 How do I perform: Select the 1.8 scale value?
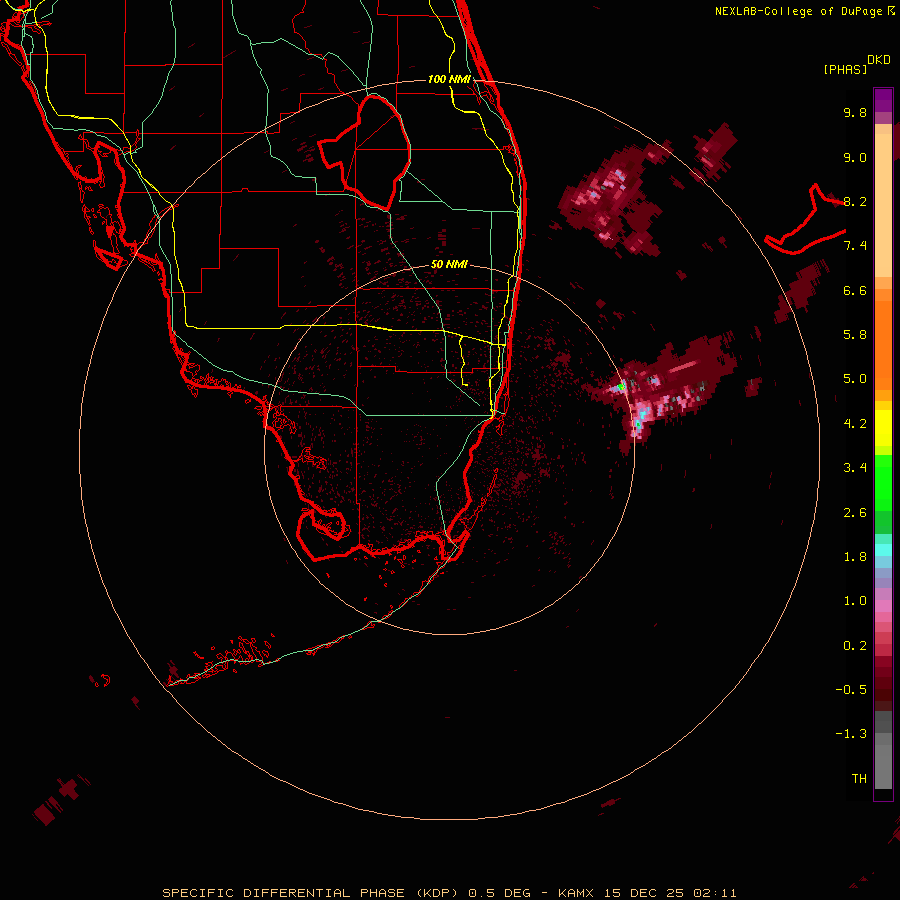855,557
